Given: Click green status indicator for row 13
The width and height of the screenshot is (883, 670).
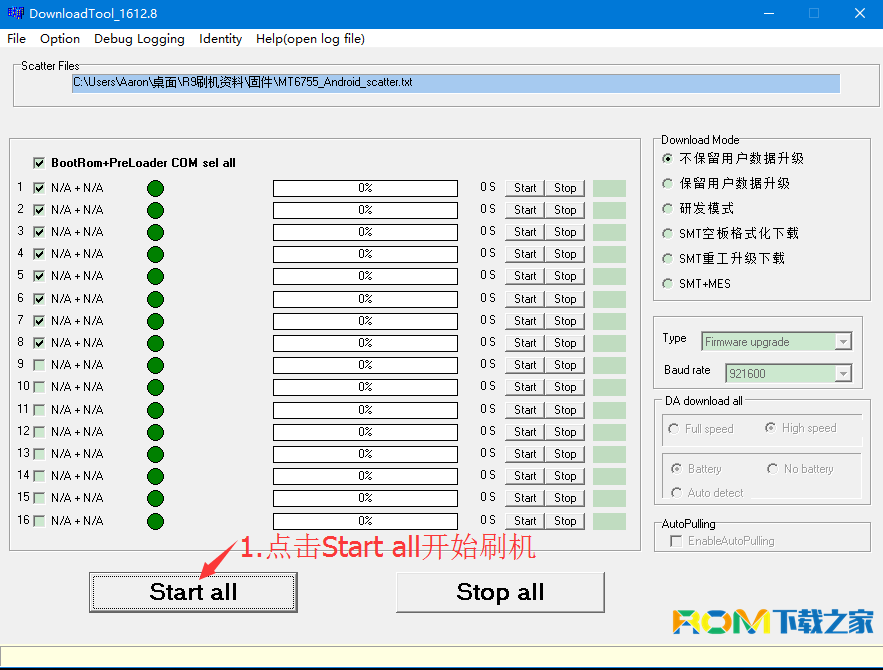Looking at the screenshot, I should point(155,454).
